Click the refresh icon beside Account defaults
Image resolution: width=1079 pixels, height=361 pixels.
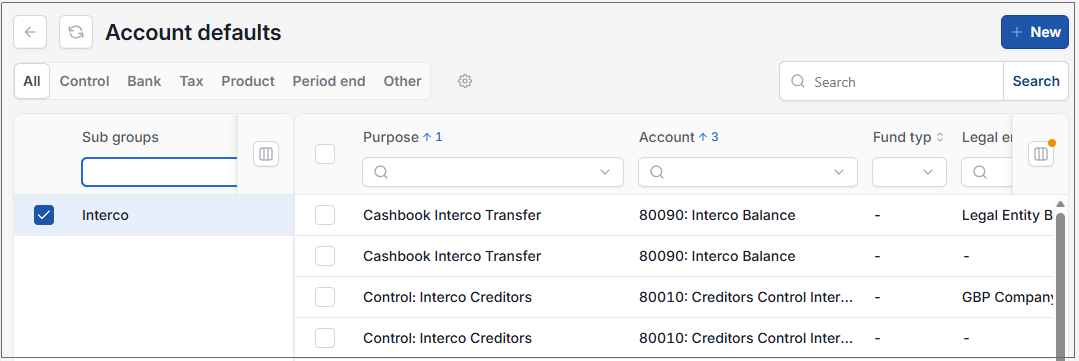[x=76, y=32]
